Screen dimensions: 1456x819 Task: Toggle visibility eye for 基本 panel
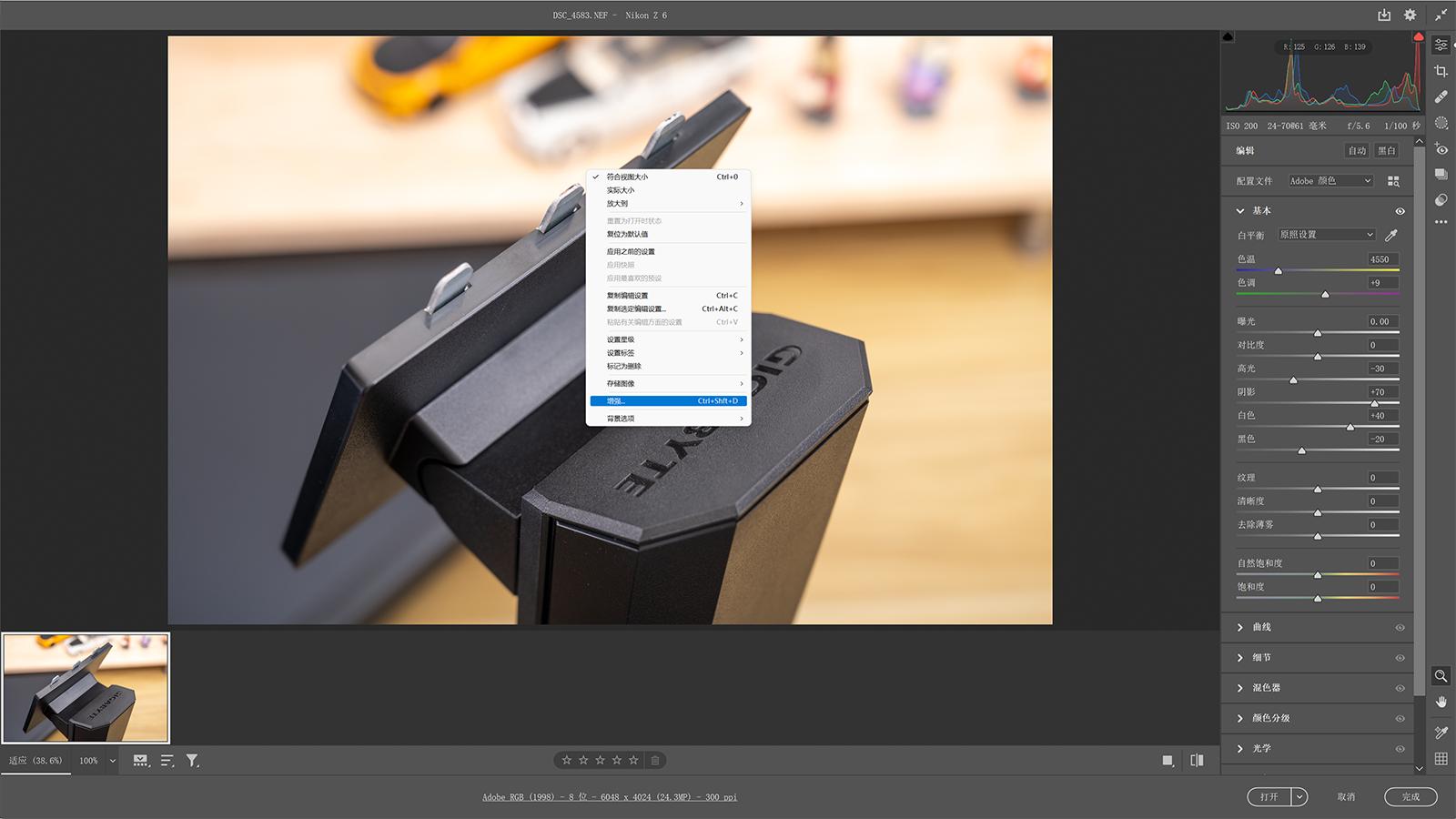tap(1400, 211)
